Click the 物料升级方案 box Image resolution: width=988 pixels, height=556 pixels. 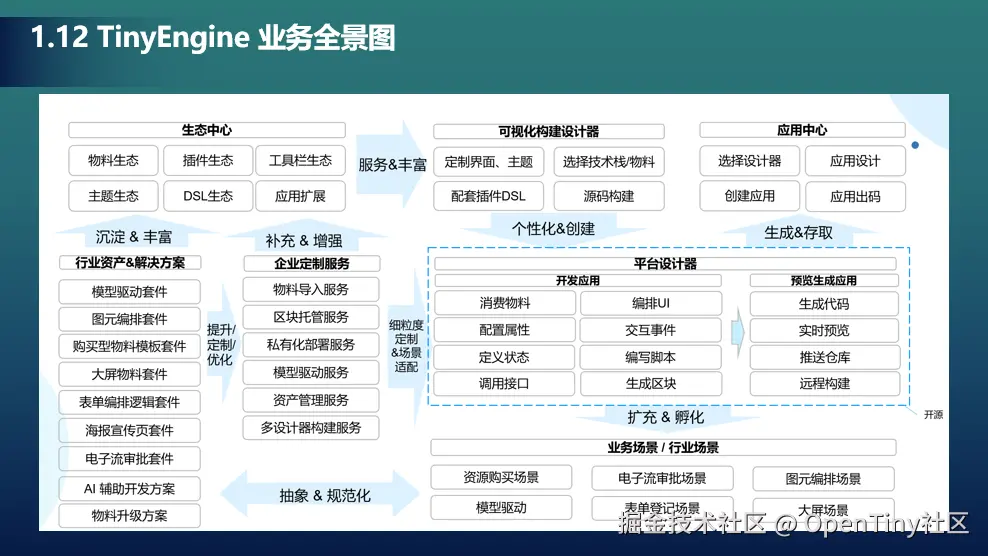point(130,516)
